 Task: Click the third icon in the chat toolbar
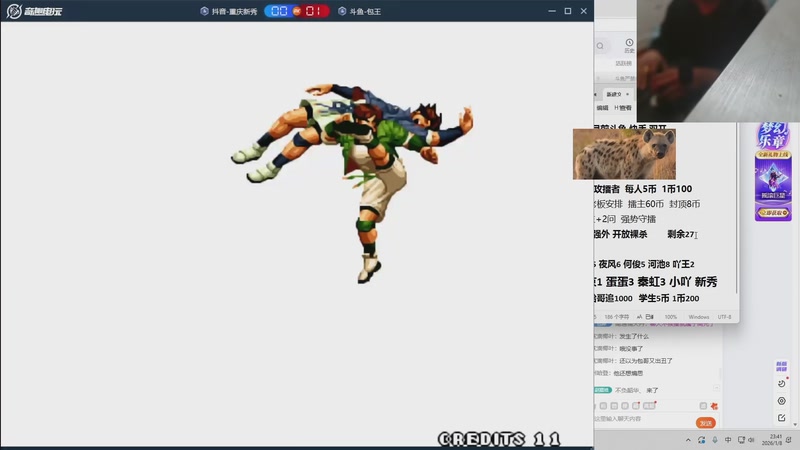click(624, 406)
